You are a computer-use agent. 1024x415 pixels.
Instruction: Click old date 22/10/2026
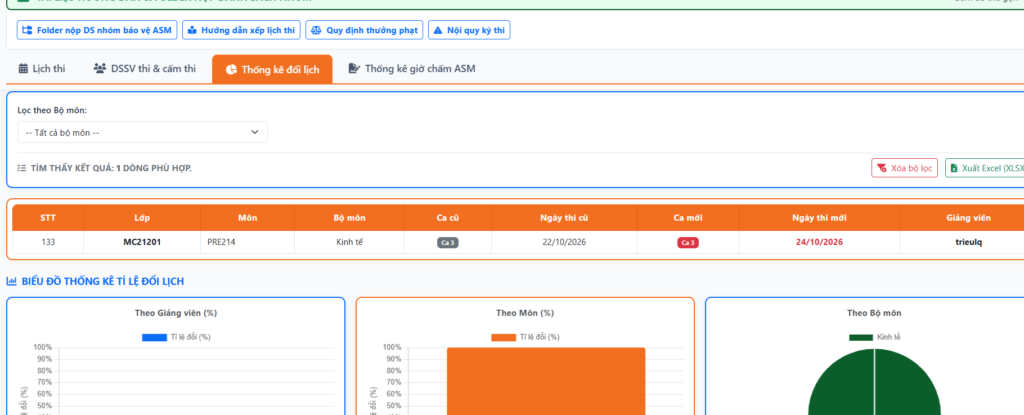[x=564, y=242]
